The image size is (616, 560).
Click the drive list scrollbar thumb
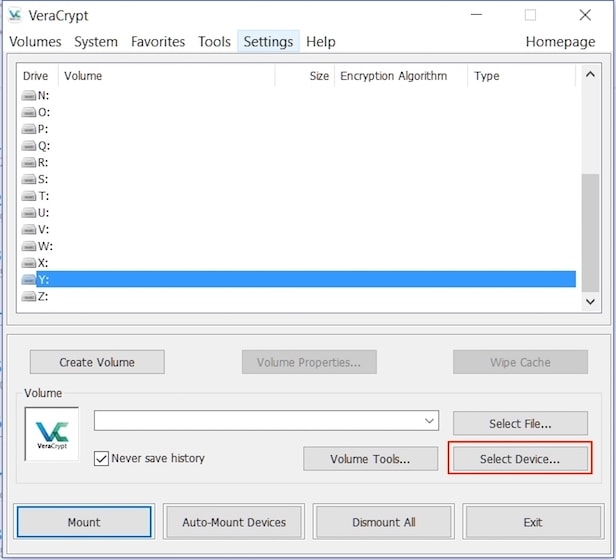click(590, 233)
